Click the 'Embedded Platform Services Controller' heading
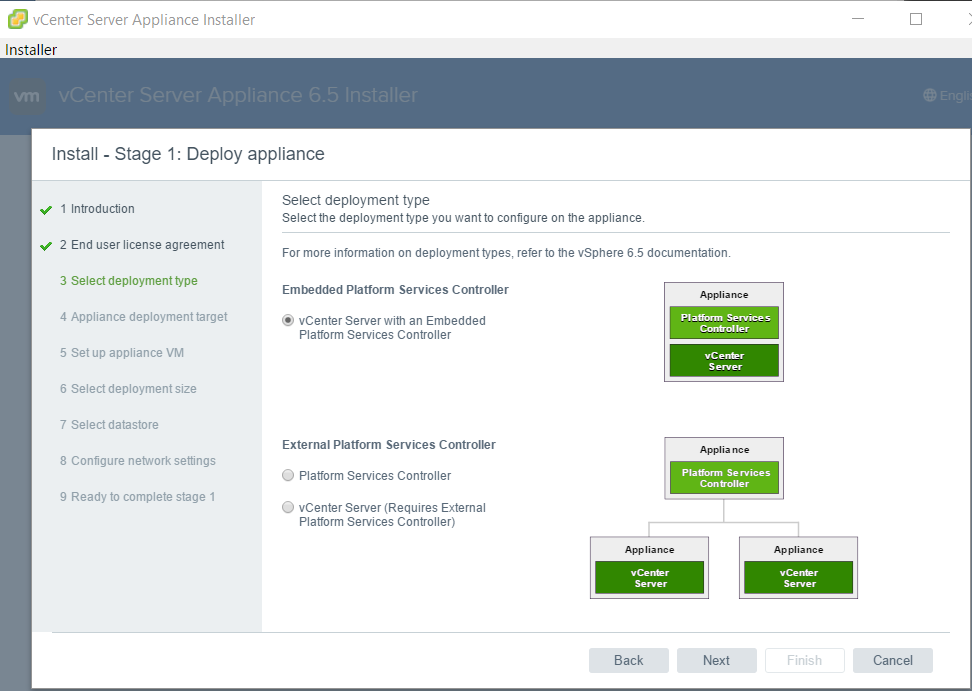Viewport: 972px width, 691px height. (x=395, y=289)
